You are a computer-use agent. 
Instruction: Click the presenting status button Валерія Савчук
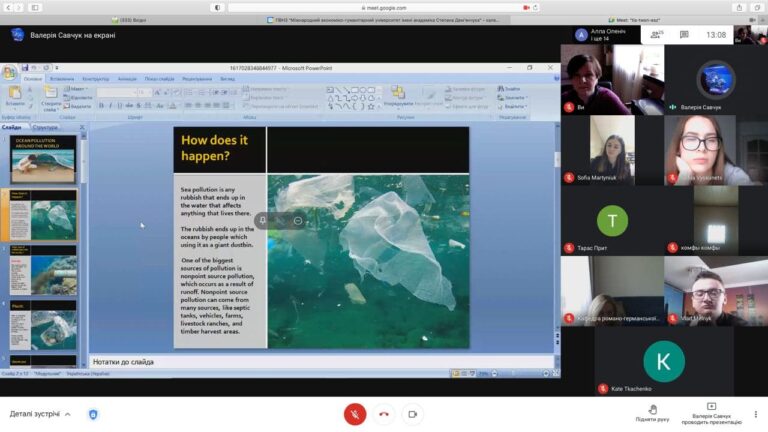711,414
